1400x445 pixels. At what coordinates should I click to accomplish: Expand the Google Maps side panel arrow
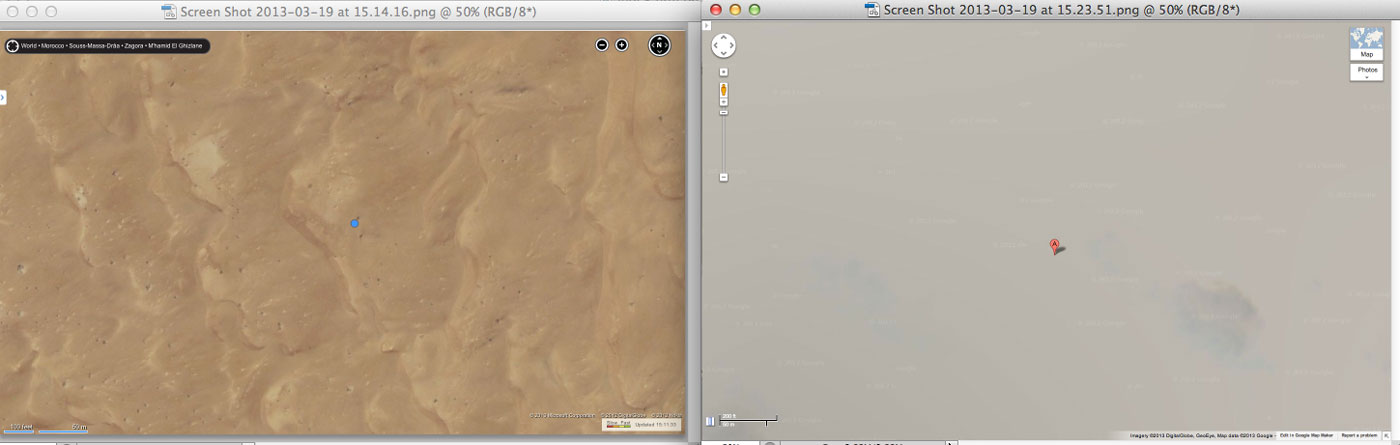[x=707, y=26]
